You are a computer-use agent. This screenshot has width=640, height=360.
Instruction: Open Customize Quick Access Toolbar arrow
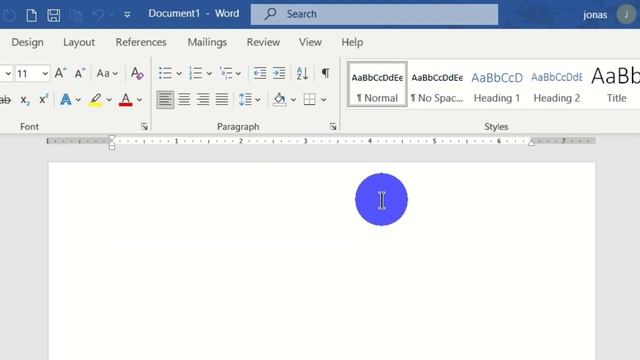click(127, 15)
